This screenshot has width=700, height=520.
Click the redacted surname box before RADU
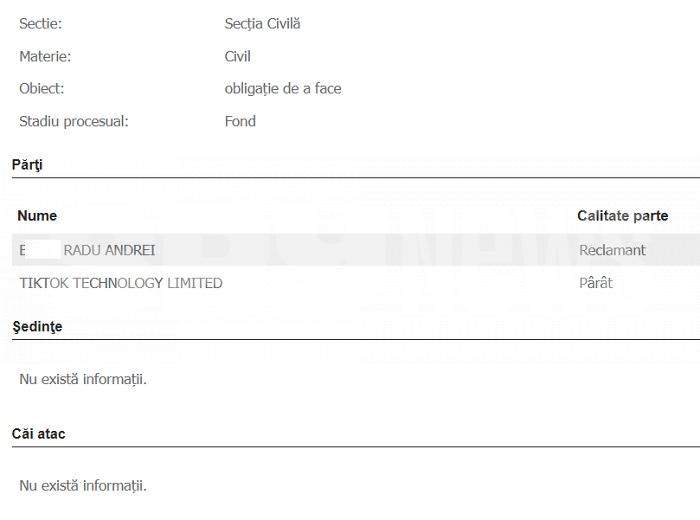[x=43, y=250]
